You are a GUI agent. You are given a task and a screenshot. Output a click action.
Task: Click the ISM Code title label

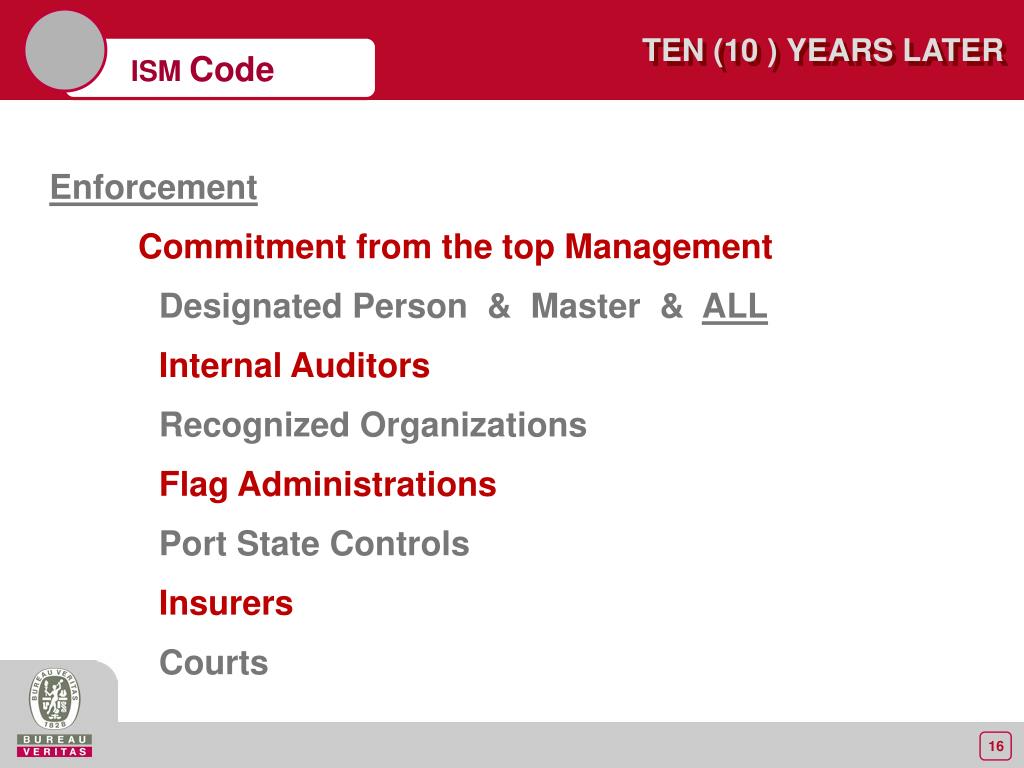[202, 70]
